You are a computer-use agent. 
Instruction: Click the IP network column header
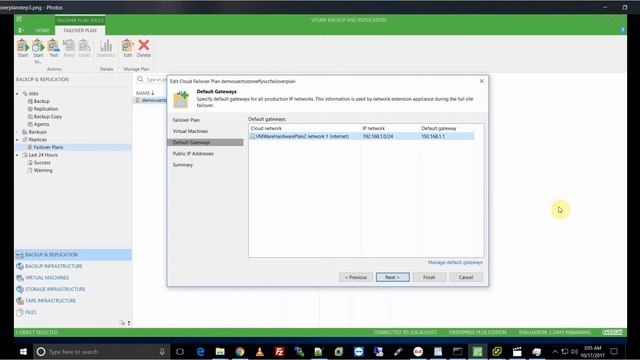click(390, 128)
